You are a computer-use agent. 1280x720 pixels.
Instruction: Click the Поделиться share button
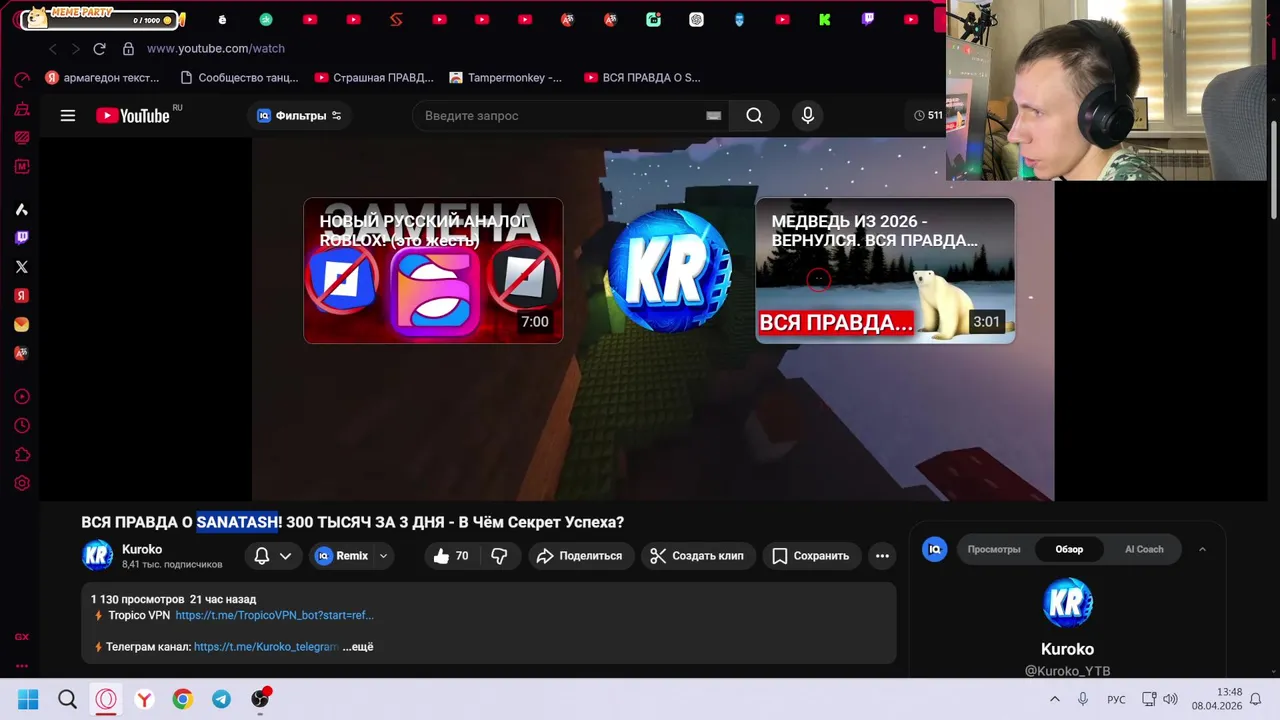[x=580, y=556]
